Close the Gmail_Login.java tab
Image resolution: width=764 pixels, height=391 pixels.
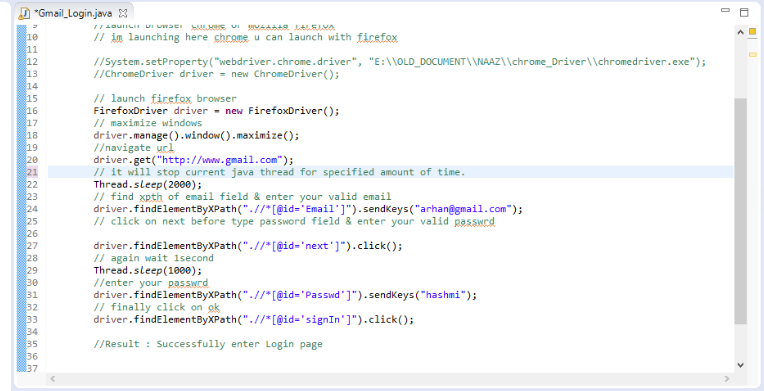[x=123, y=13]
